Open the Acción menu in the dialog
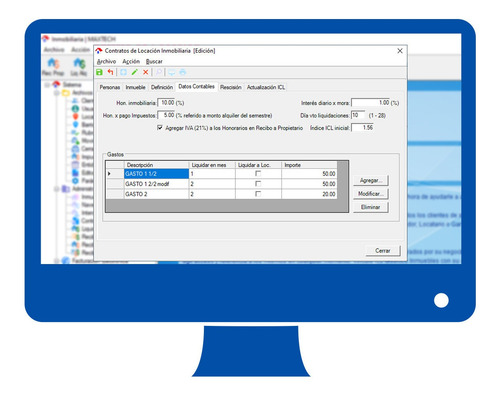 131,61
